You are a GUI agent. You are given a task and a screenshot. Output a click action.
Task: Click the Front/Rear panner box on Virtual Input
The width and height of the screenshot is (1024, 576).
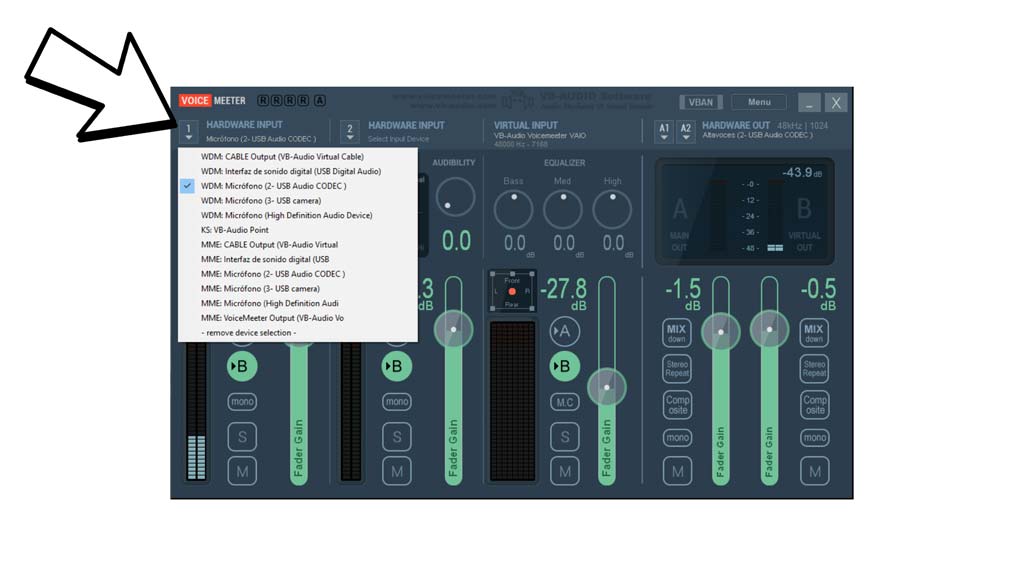[513, 291]
